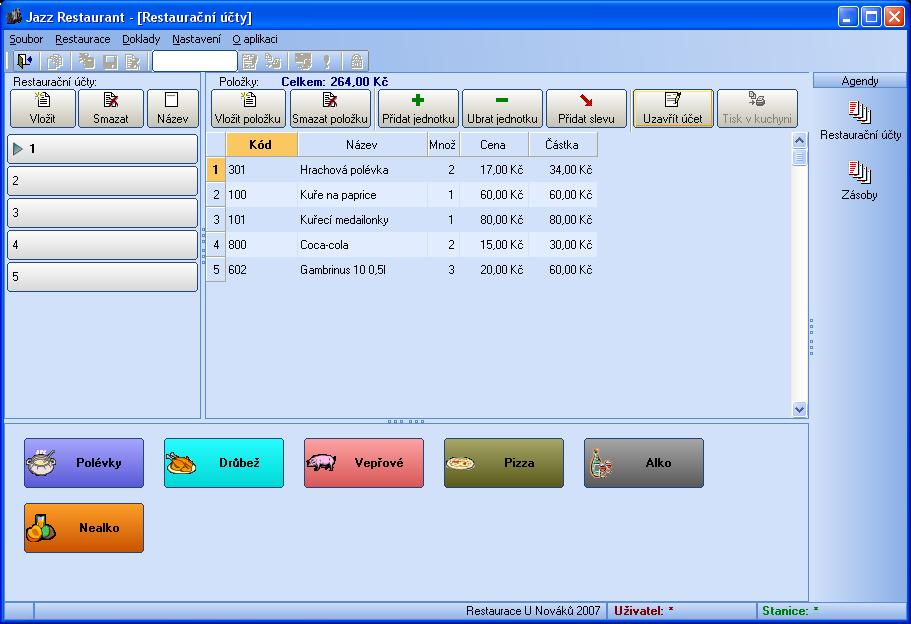Select the Drůbež category
Image resolution: width=911 pixels, height=624 pixels.
(x=224, y=463)
